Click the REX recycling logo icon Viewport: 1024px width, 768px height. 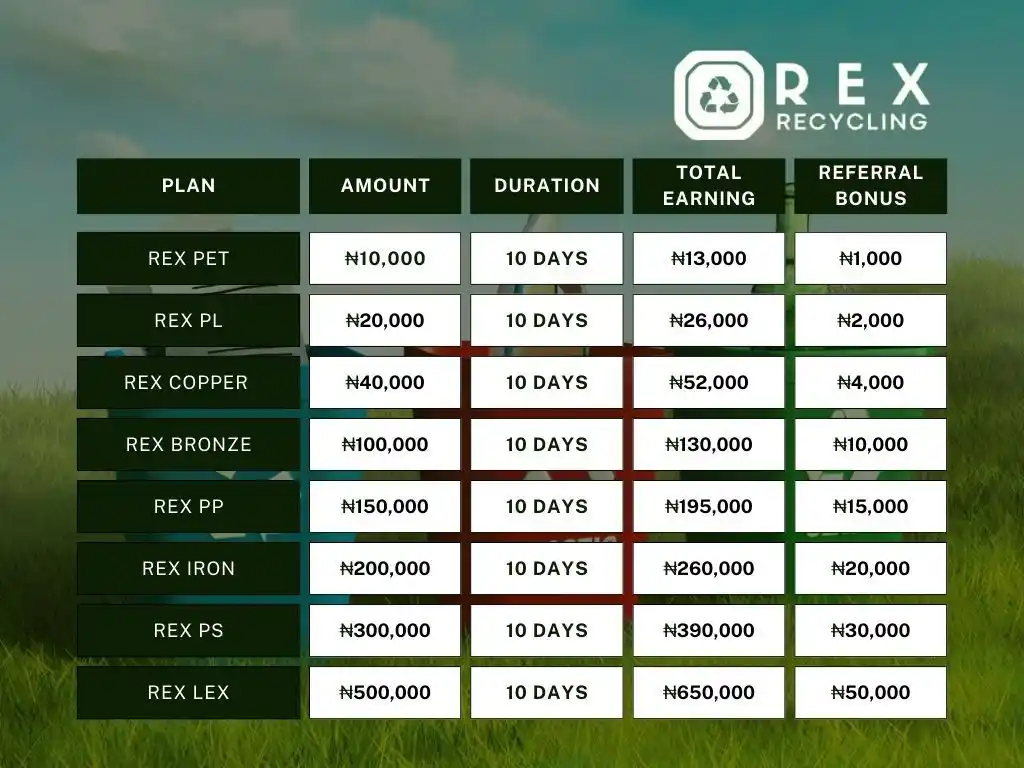click(x=719, y=95)
